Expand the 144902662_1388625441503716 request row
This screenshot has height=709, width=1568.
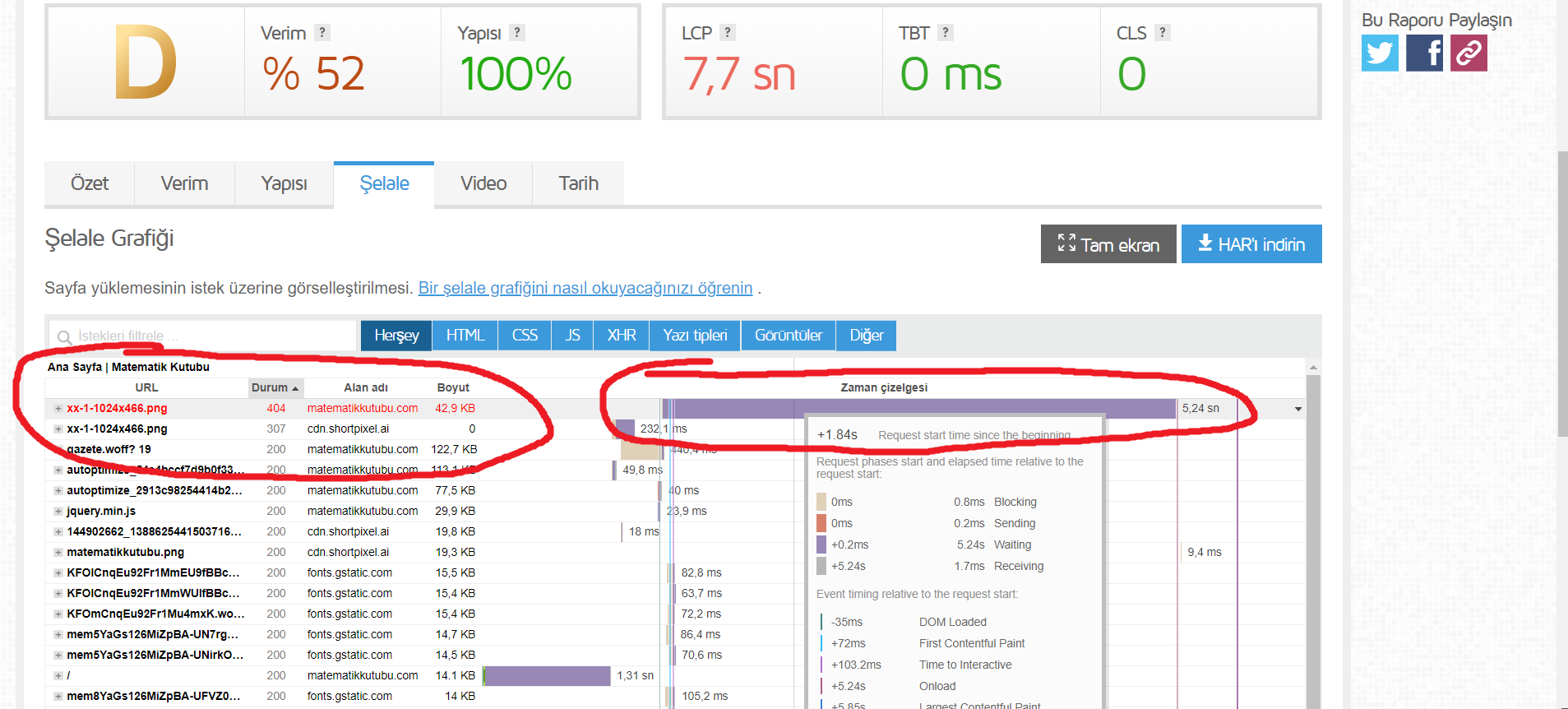coord(58,532)
